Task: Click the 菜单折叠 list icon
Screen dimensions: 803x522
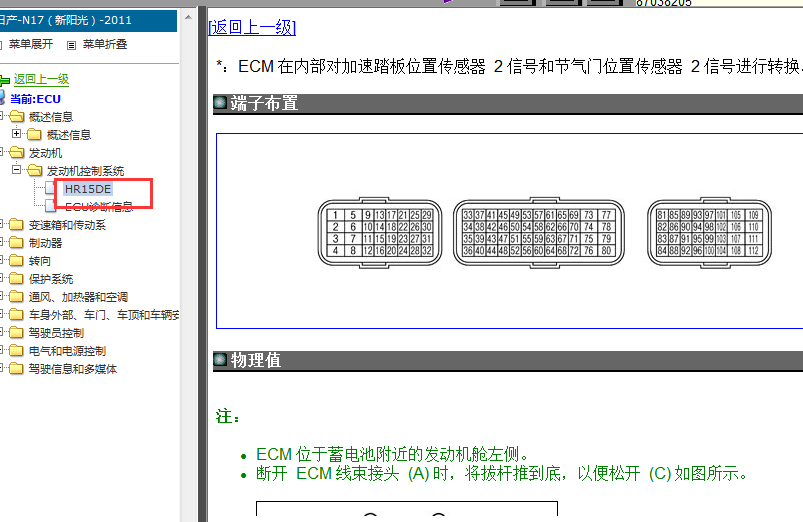Action: 71,45
